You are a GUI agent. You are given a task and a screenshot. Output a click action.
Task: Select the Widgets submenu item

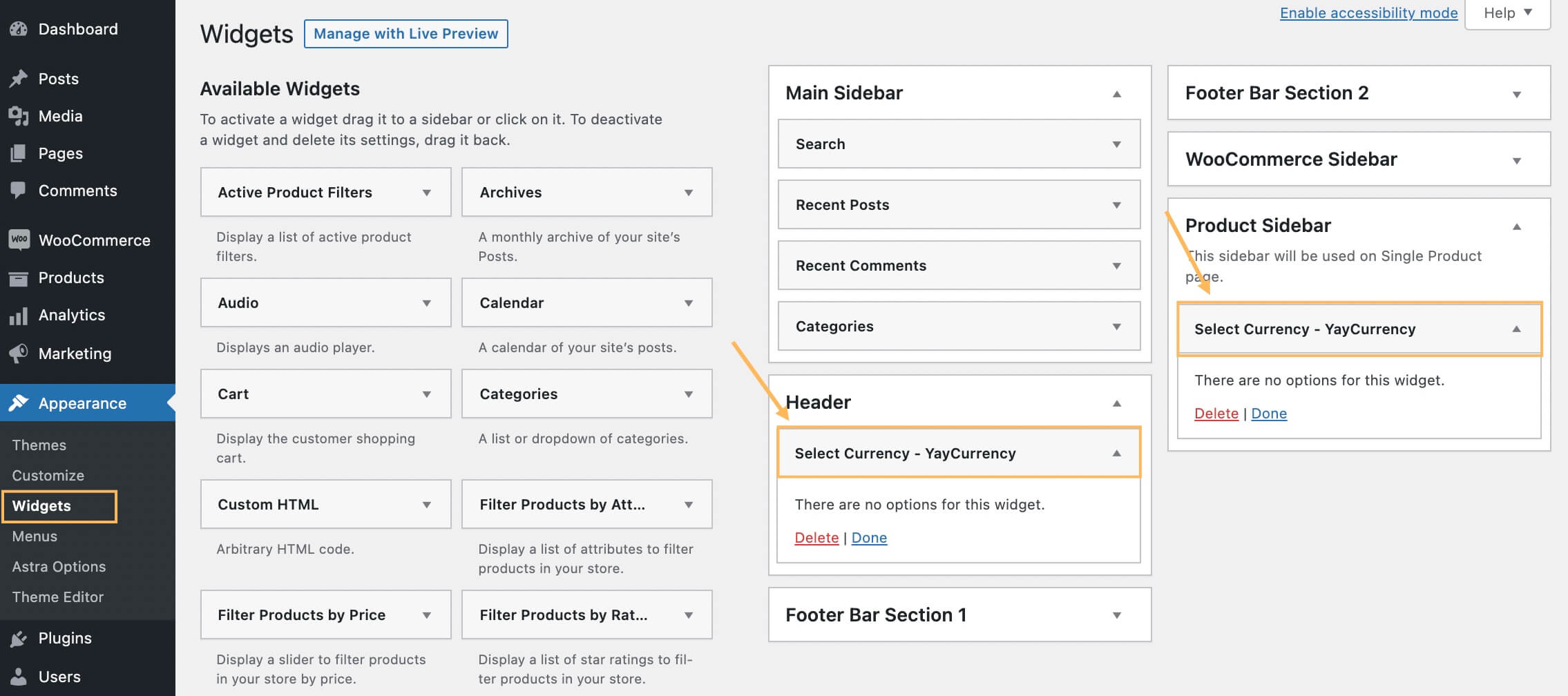tap(41, 506)
